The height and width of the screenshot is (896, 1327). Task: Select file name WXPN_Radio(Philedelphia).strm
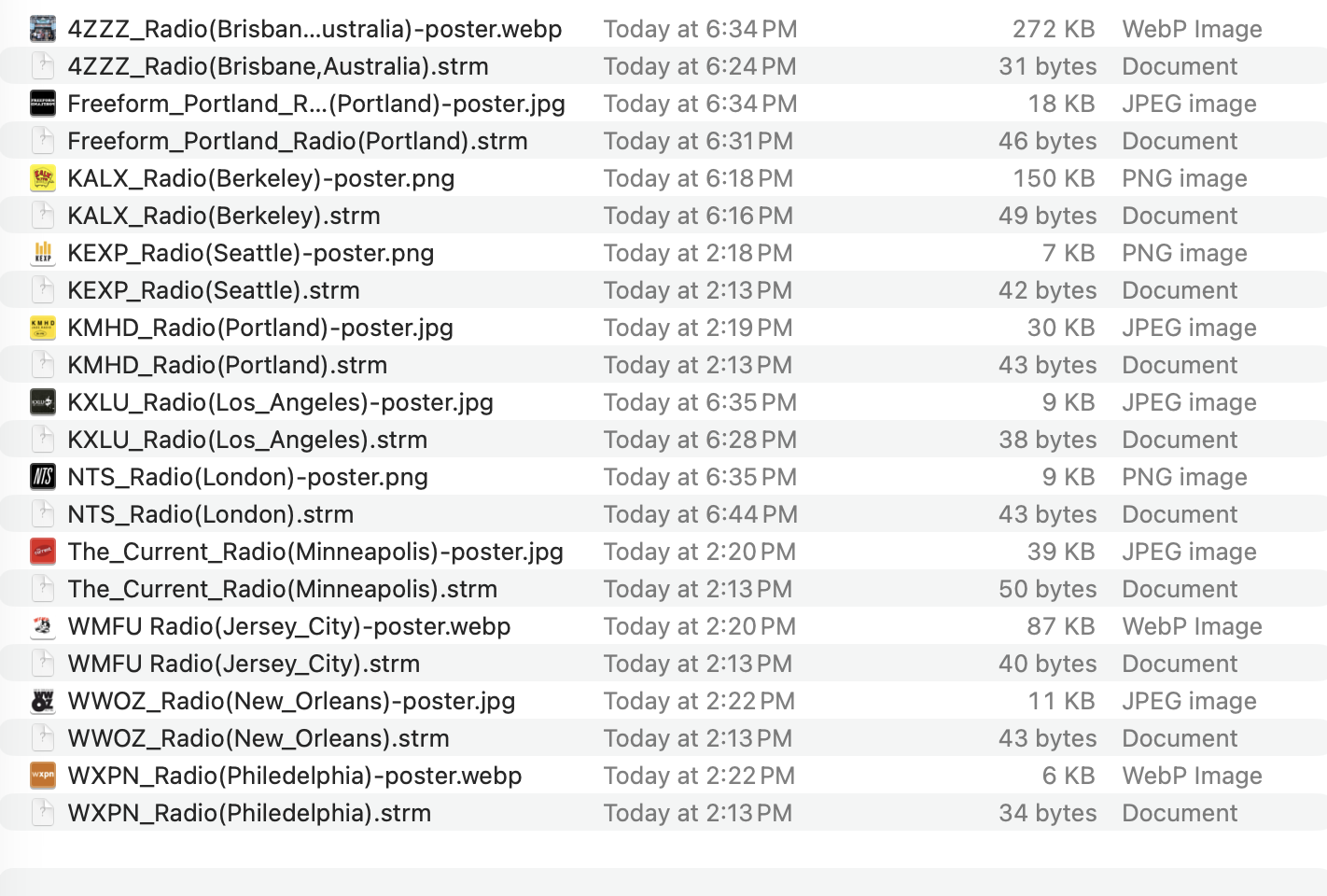coord(249,813)
